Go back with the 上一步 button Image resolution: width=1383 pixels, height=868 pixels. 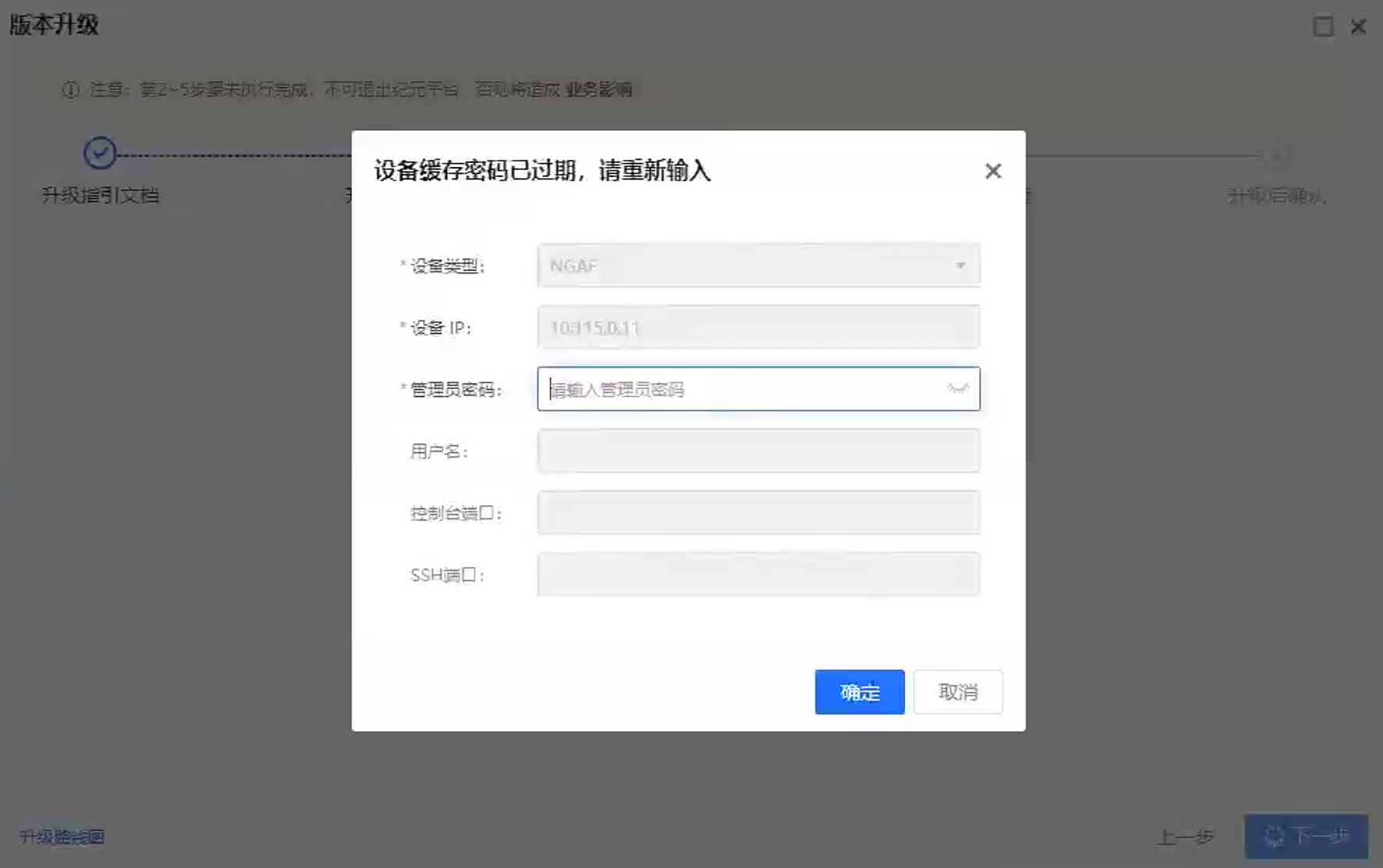pos(1185,837)
